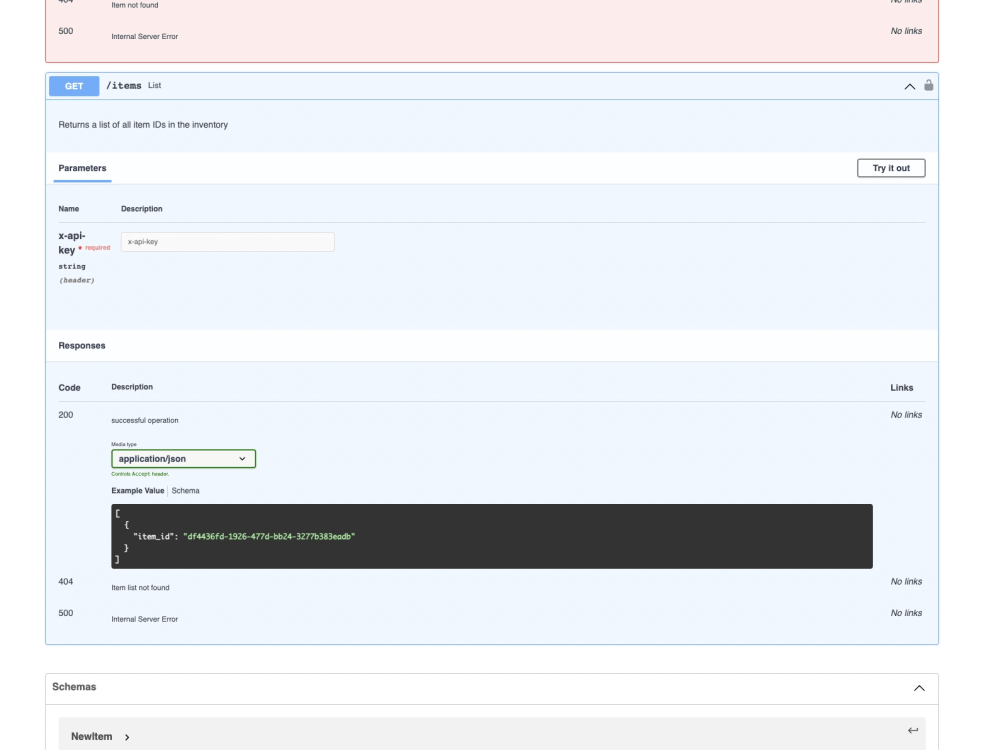1000x750 pixels.
Task: Click the Try it out button
Action: (x=890, y=167)
